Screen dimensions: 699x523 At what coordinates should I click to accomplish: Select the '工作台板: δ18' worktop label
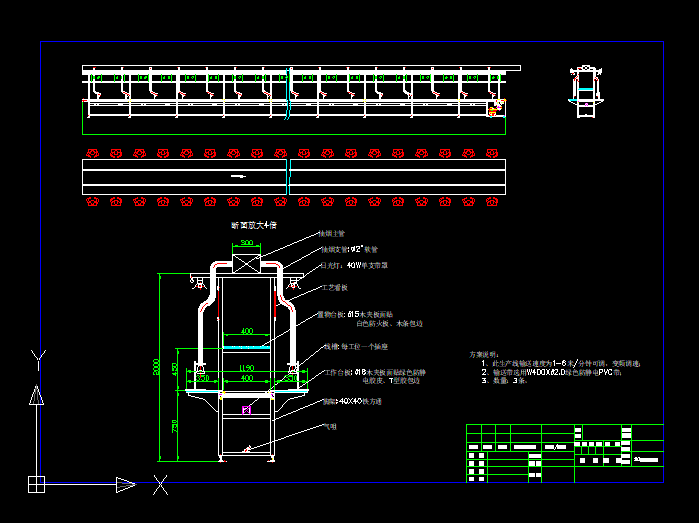375,372
